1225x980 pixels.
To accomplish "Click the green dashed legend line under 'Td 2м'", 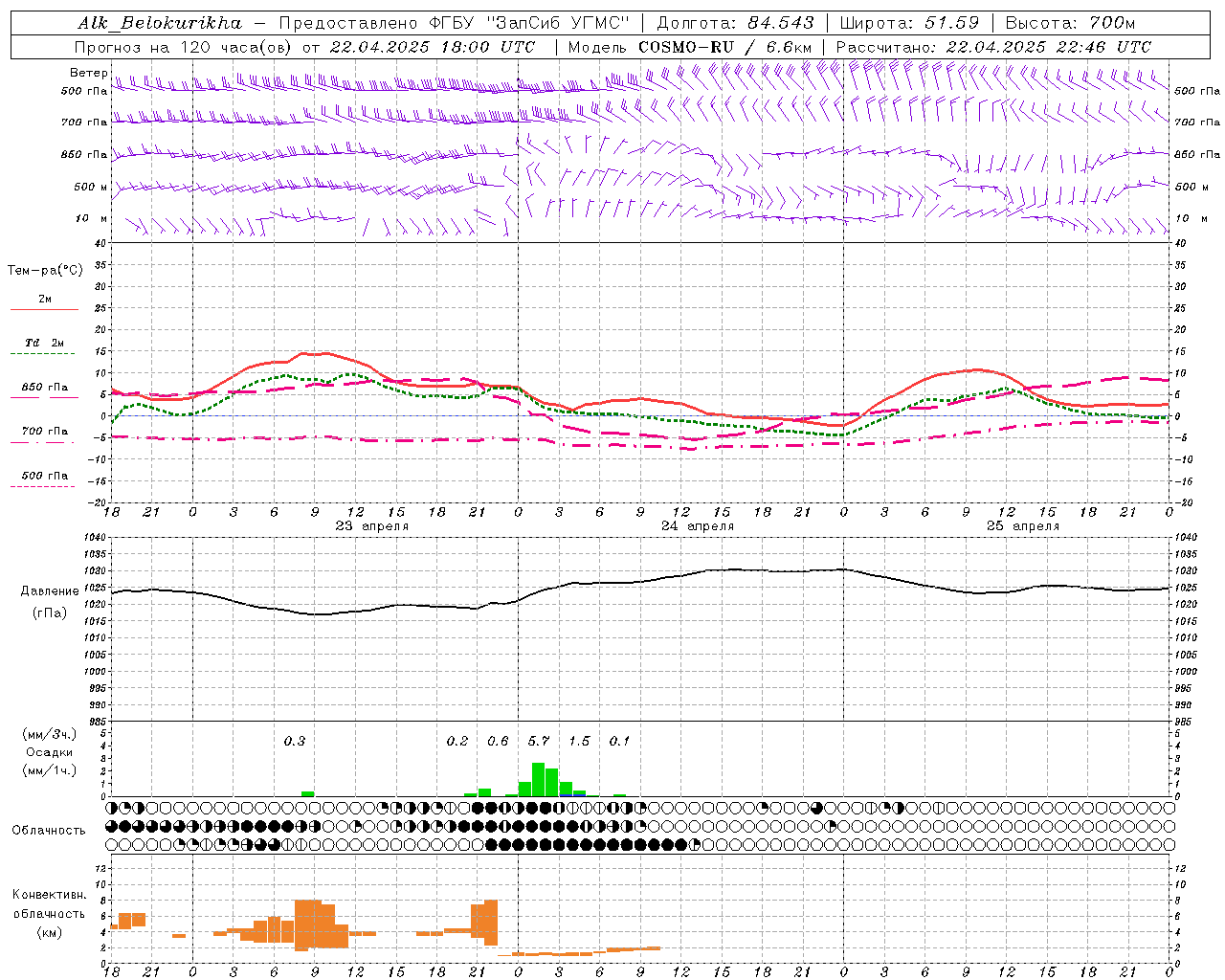I will [x=42, y=354].
